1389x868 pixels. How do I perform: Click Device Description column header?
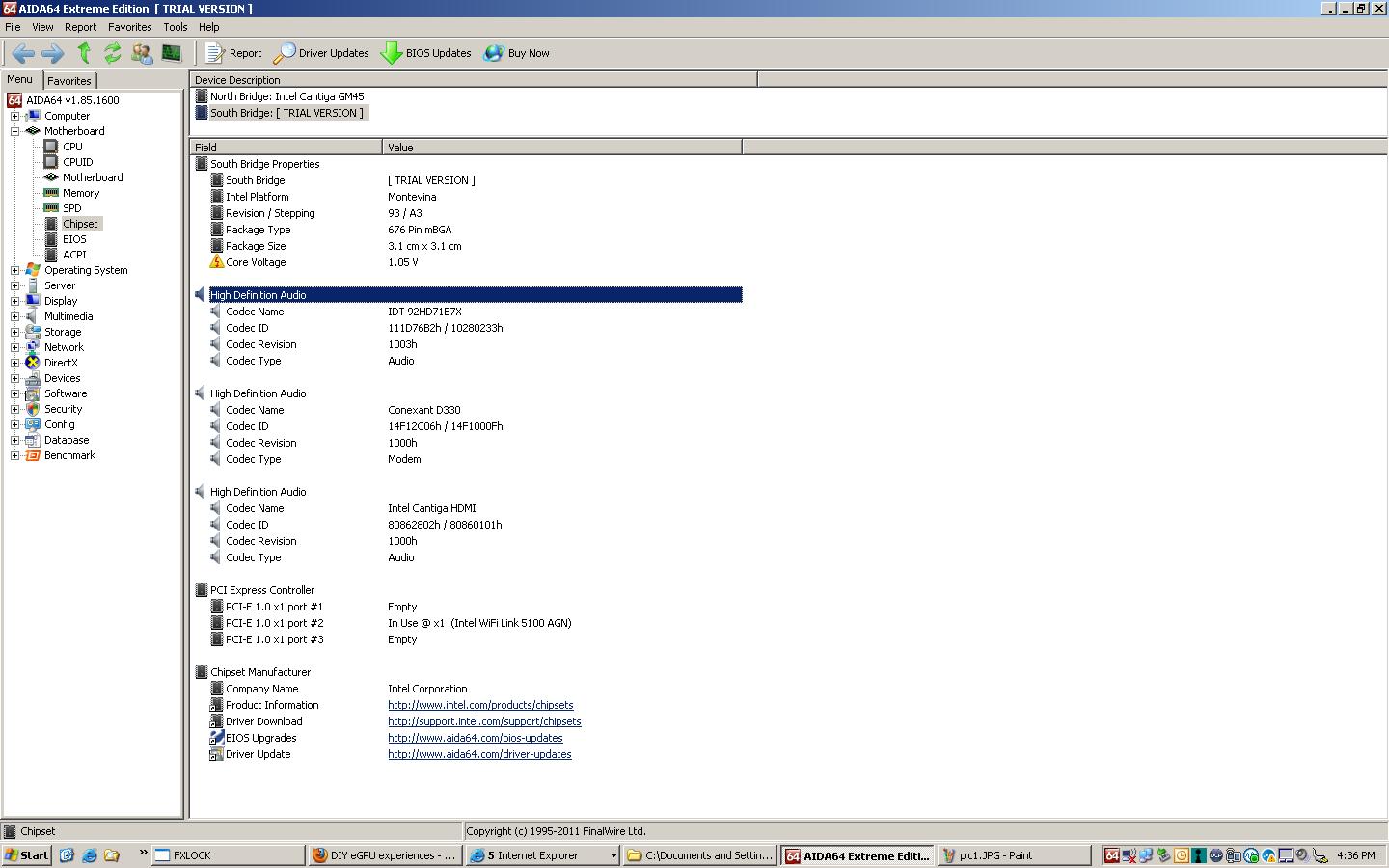(x=474, y=80)
